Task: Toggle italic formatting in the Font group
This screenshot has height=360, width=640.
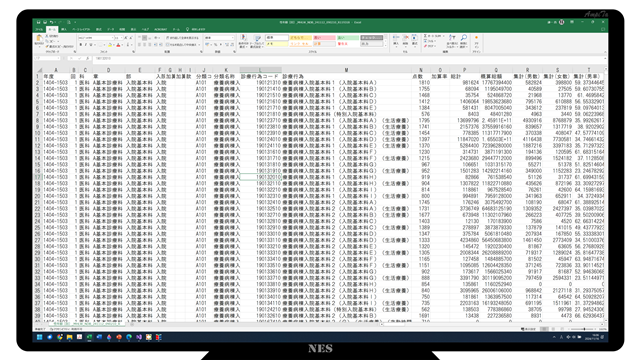Action: click(86, 45)
